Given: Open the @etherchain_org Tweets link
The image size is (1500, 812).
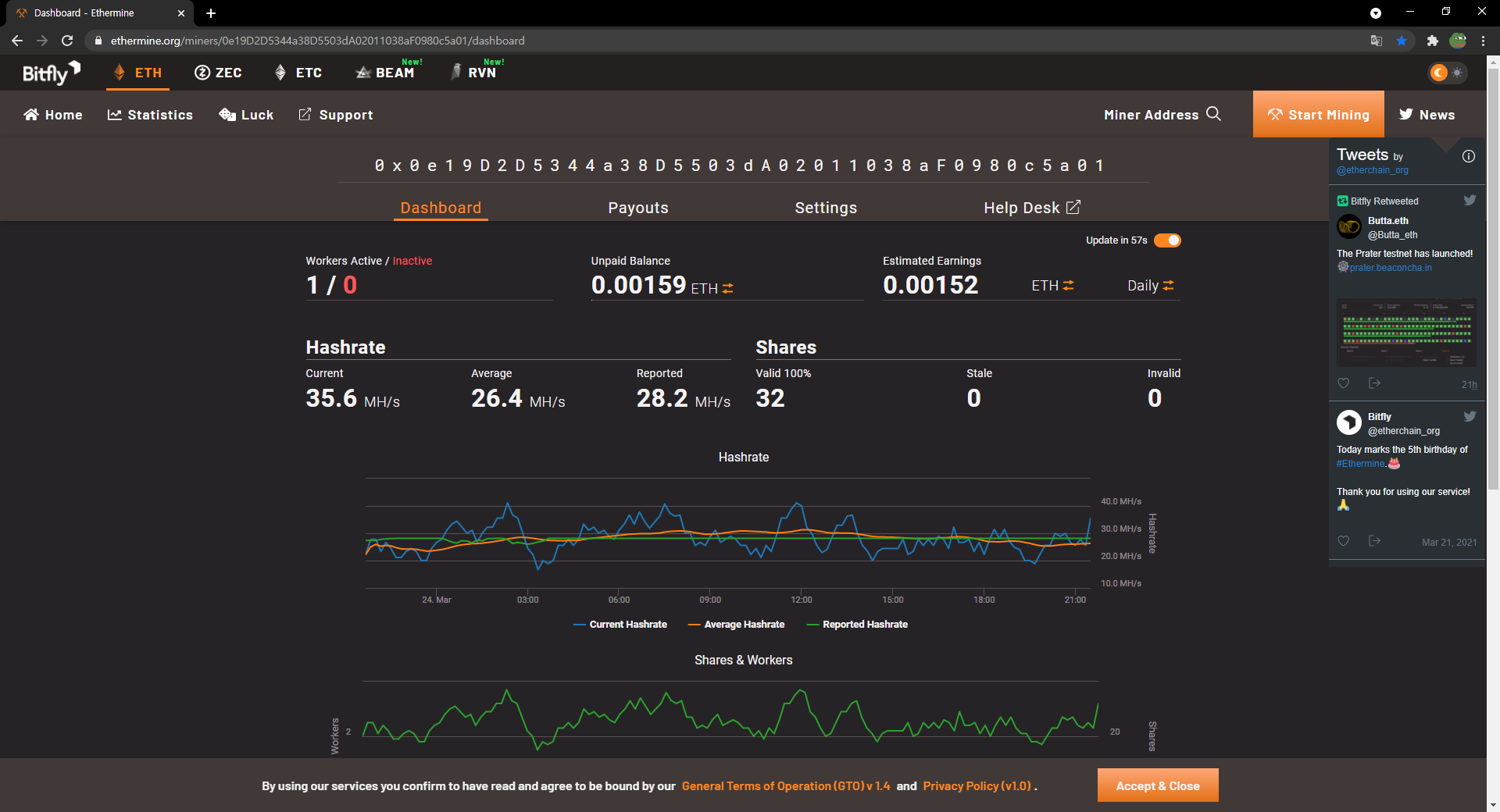Looking at the screenshot, I should (x=1372, y=170).
